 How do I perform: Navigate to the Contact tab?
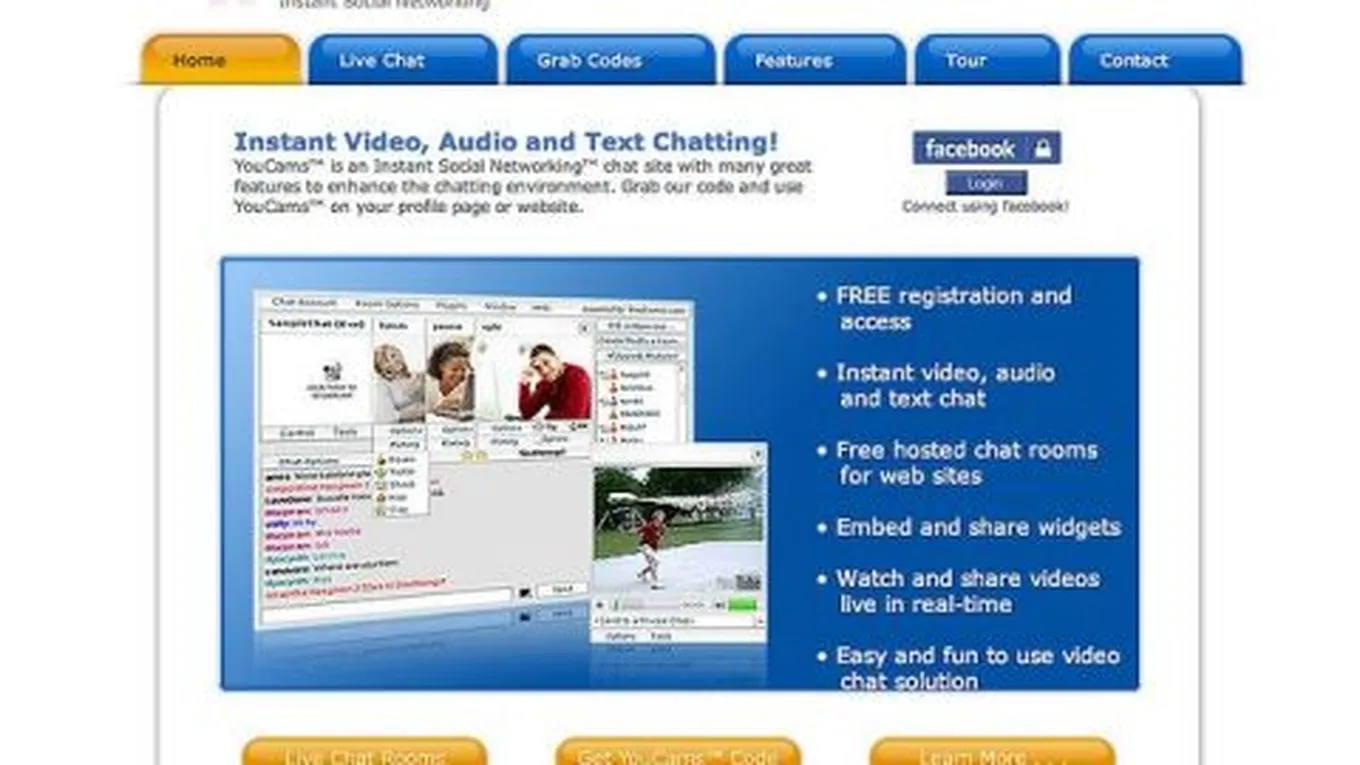(x=1154, y=60)
